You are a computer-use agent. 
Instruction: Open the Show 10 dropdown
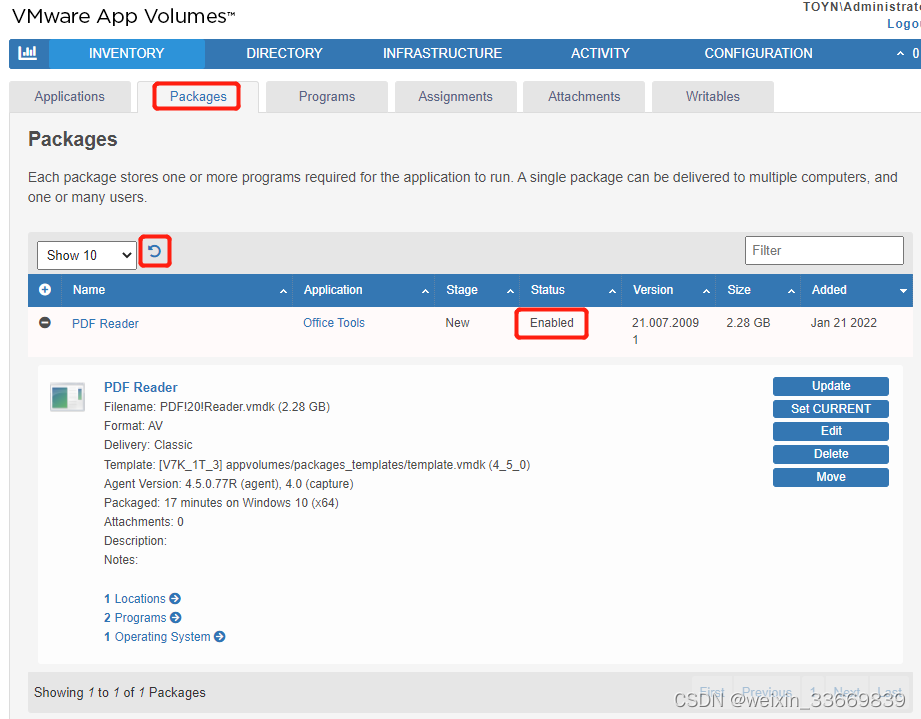87,255
